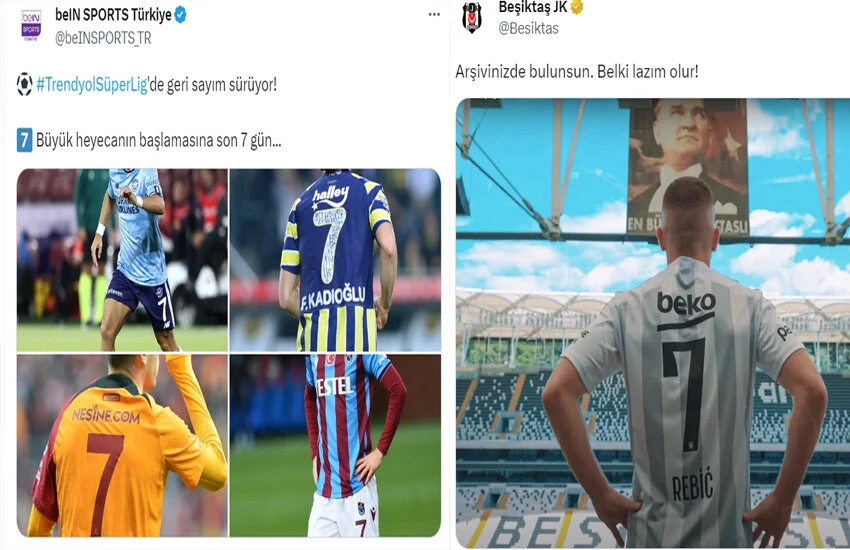Viewport: 850px width, 550px height.
Task: Click the Atatürk banner in the stadium image
Action: tap(688, 166)
